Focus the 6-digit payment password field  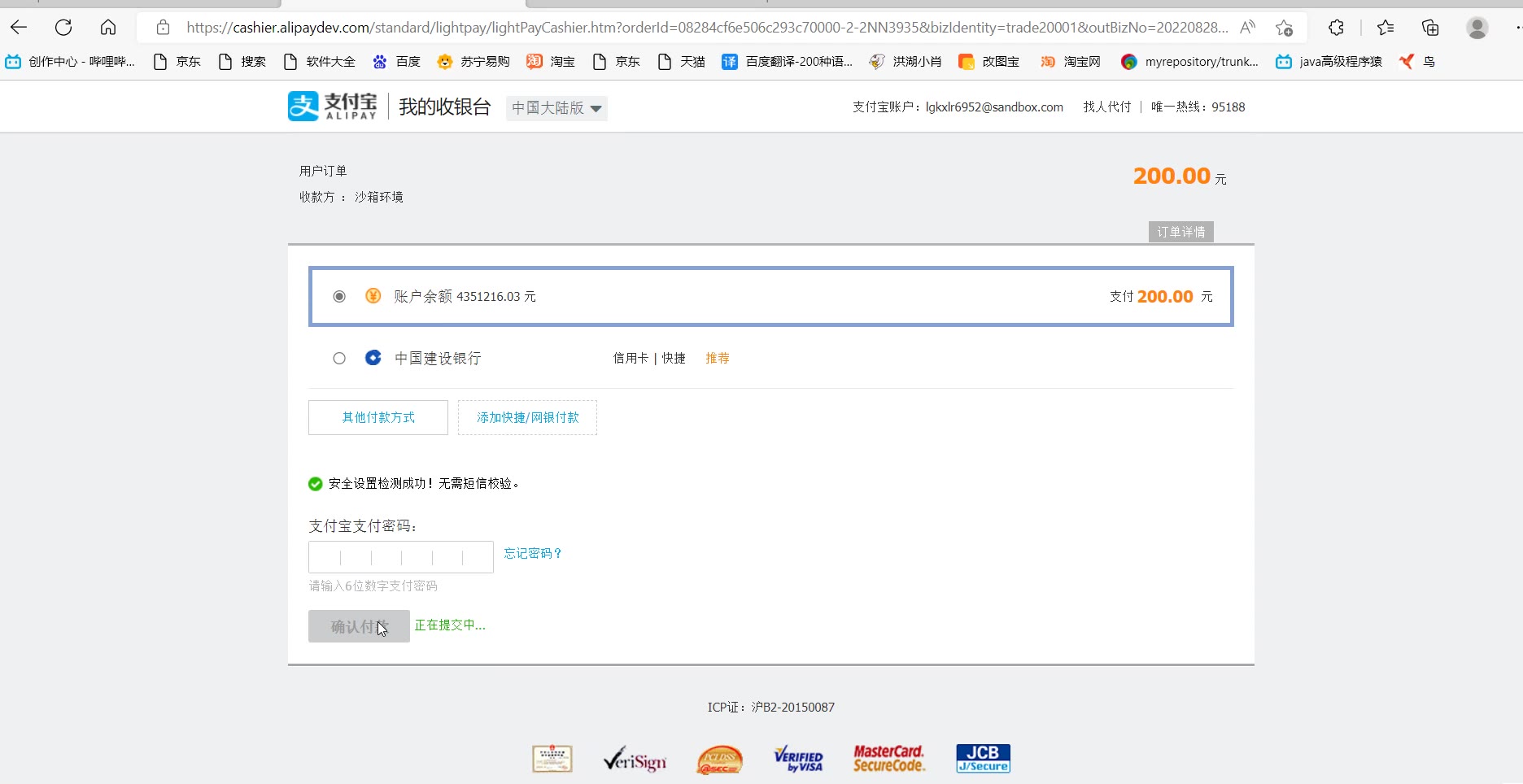pyautogui.click(x=401, y=557)
